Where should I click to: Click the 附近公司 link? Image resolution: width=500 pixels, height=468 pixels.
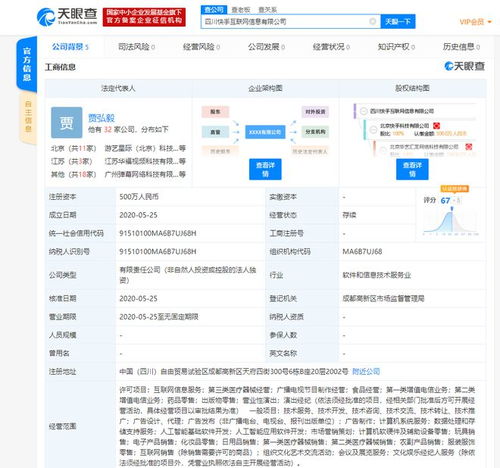pyautogui.click(x=366, y=372)
